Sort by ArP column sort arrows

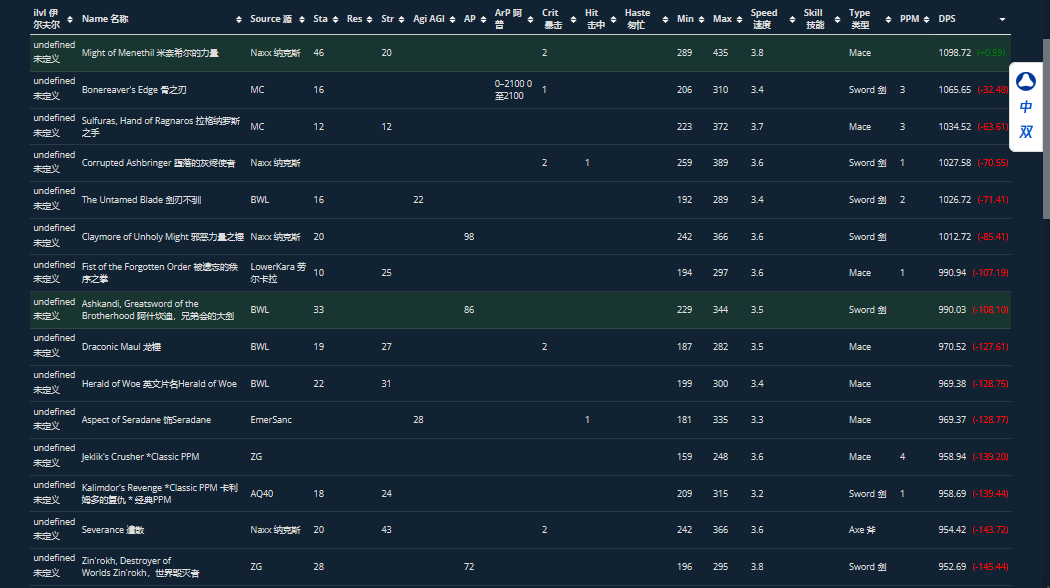tap(530, 19)
